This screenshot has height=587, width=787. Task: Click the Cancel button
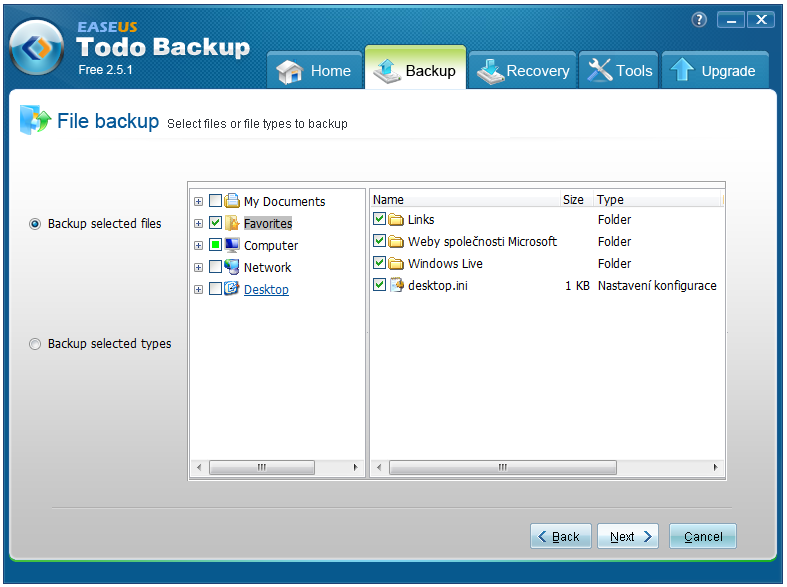click(703, 536)
